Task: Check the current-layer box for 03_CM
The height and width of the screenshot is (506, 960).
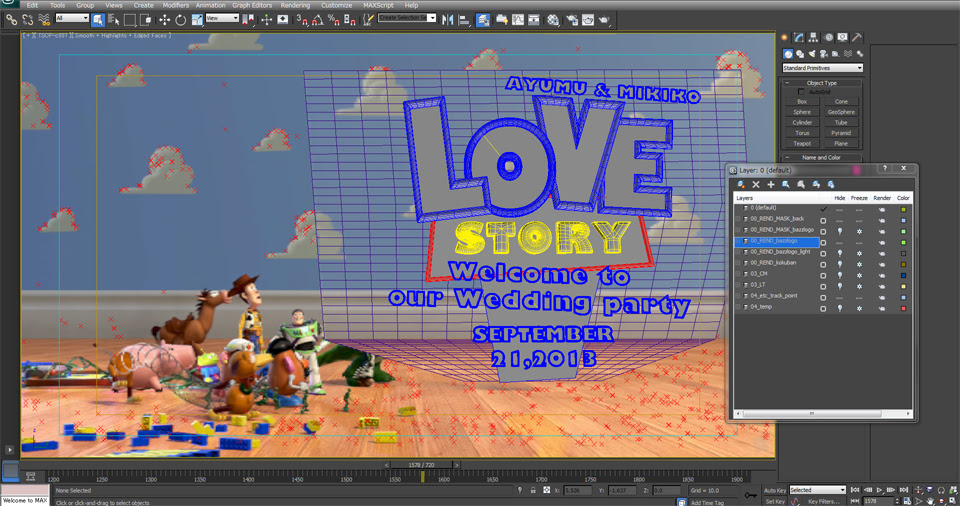Action: [823, 275]
